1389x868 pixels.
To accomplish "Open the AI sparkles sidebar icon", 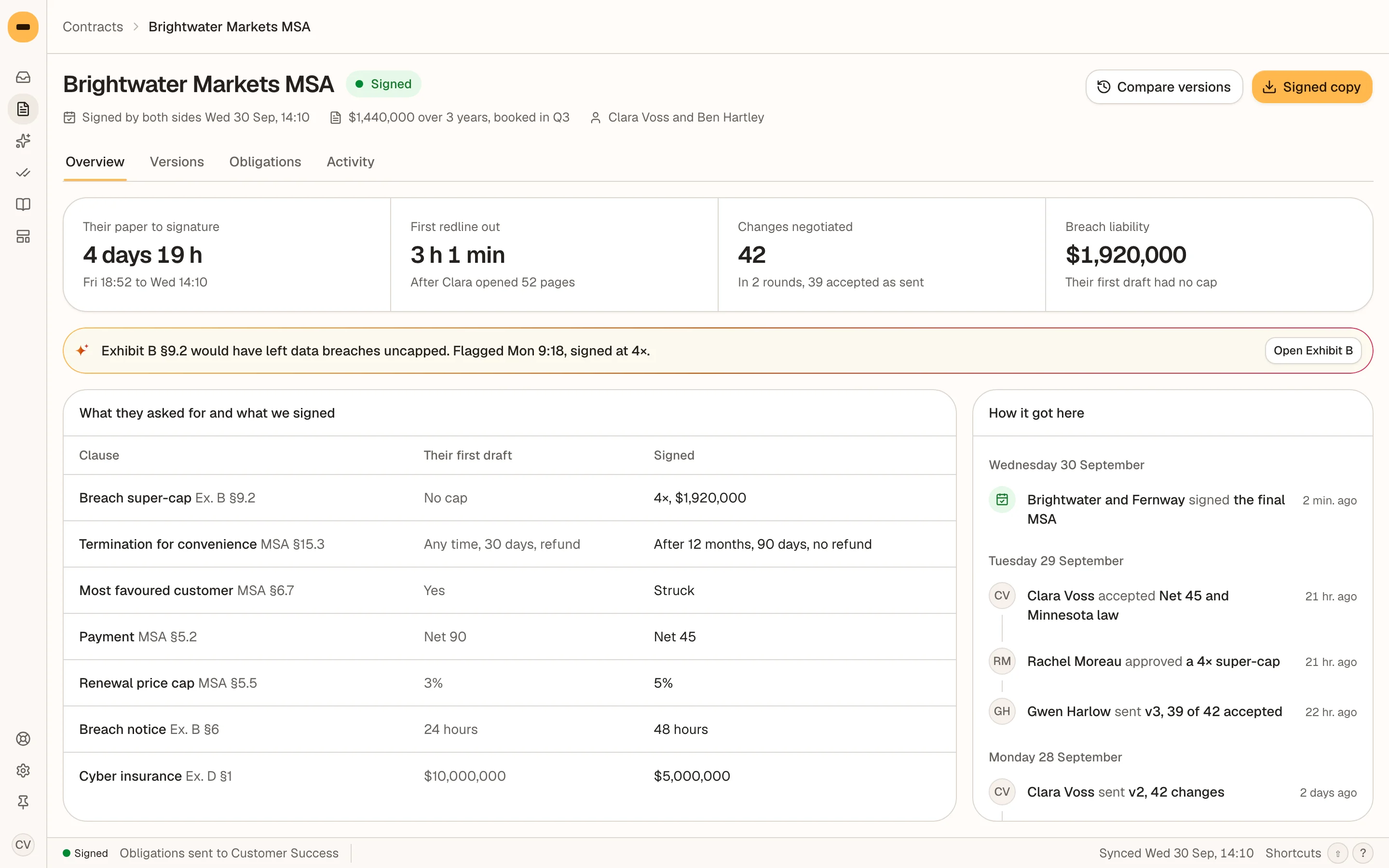I will (23, 141).
